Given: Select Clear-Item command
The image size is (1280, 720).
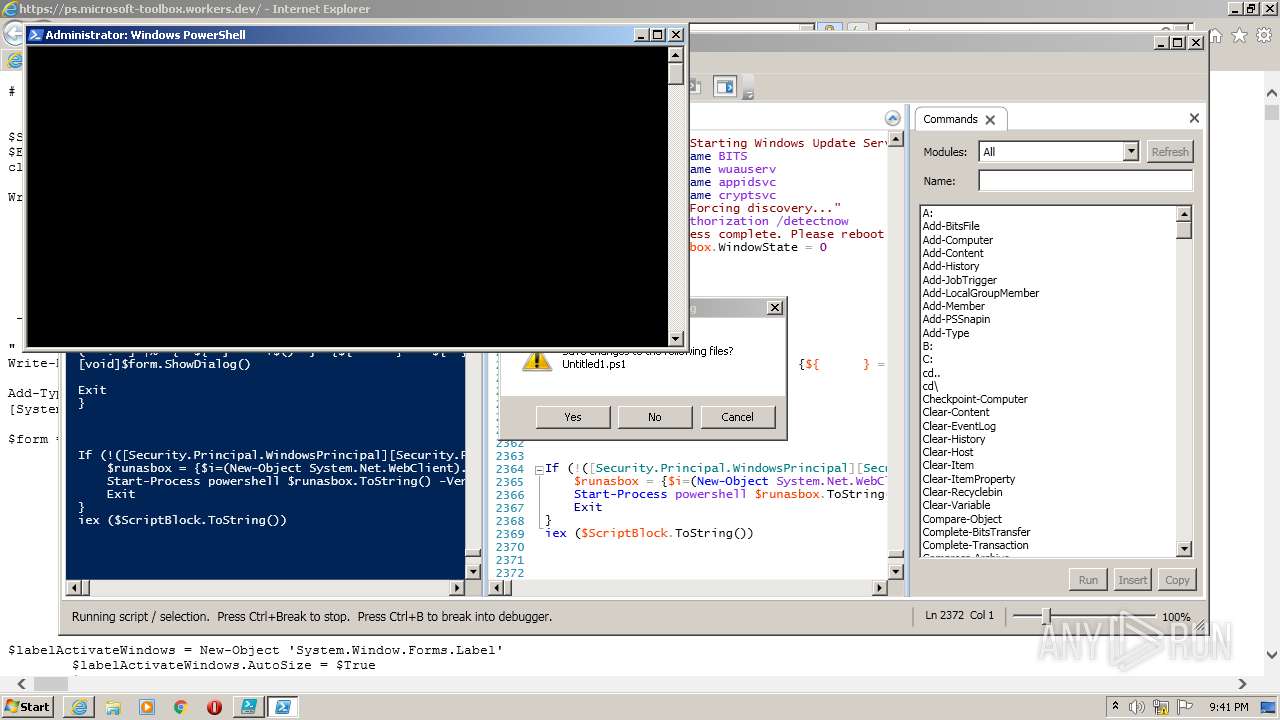Looking at the screenshot, I should [x=947, y=465].
